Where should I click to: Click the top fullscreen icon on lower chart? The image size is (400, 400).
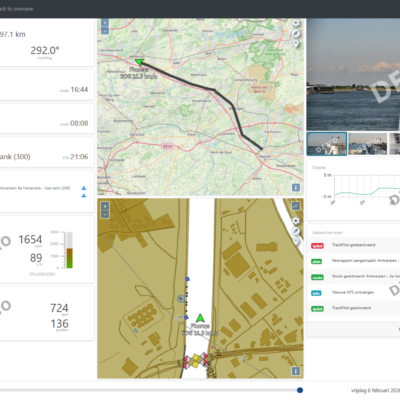click(x=296, y=206)
